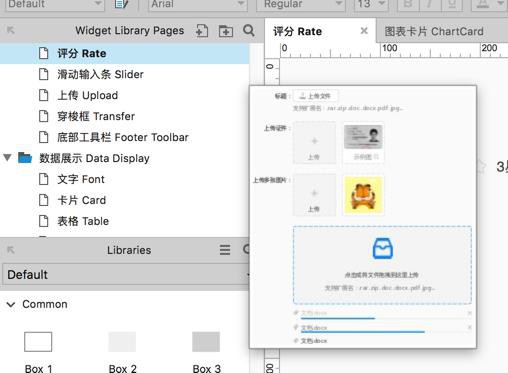Click the Data Display blue folder icon
Screen dimensions: 508x373
click(25, 158)
